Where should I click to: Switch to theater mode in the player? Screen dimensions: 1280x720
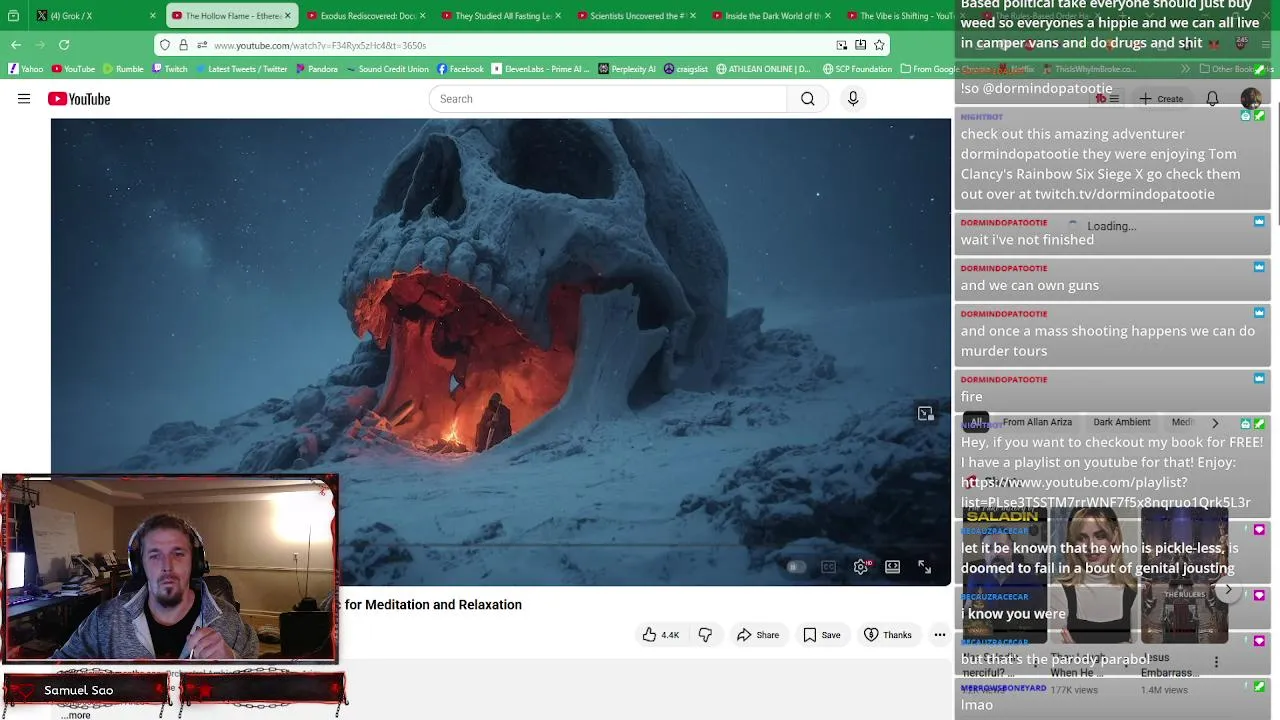[893, 567]
